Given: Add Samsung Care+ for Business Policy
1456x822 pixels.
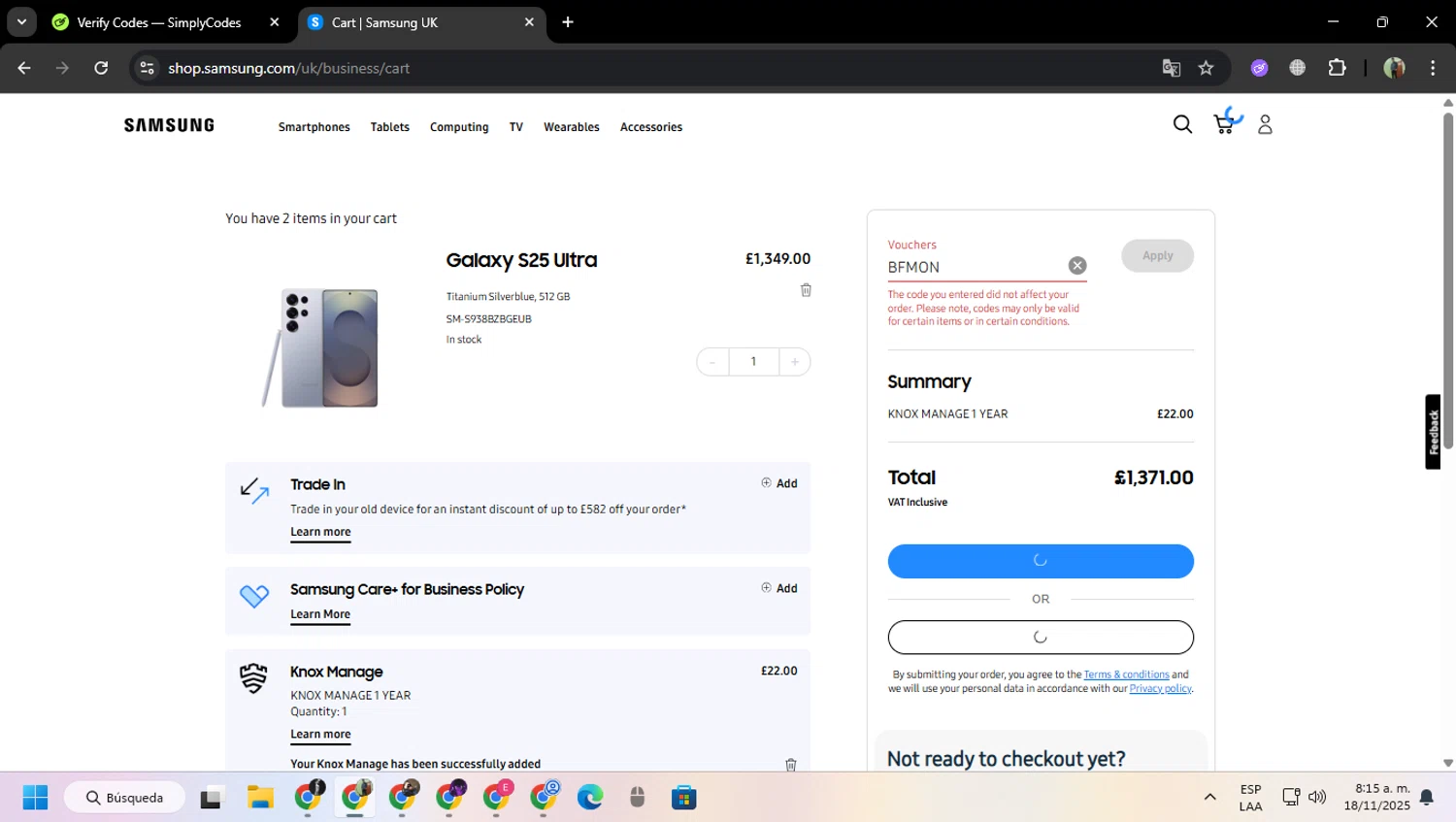Looking at the screenshot, I should tap(779, 588).
